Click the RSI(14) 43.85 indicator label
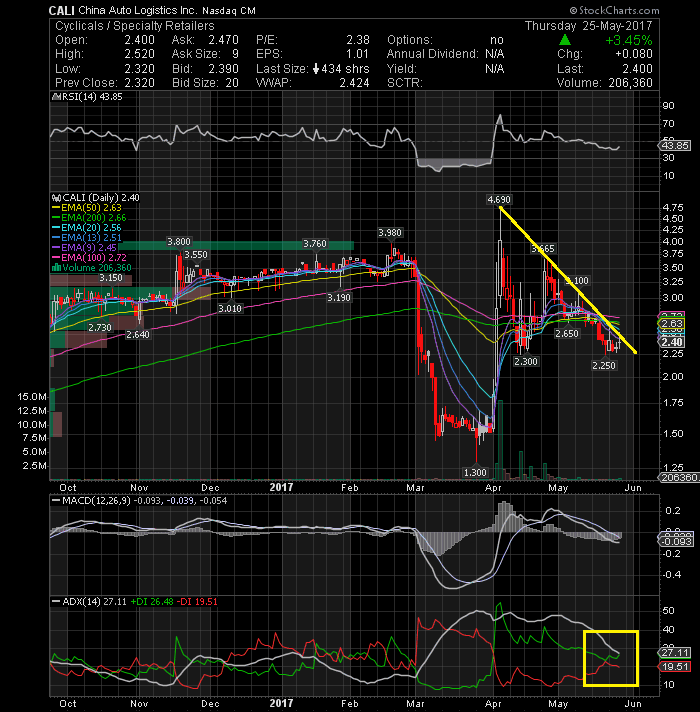Screen dimensions: 700x712 [x=92, y=97]
